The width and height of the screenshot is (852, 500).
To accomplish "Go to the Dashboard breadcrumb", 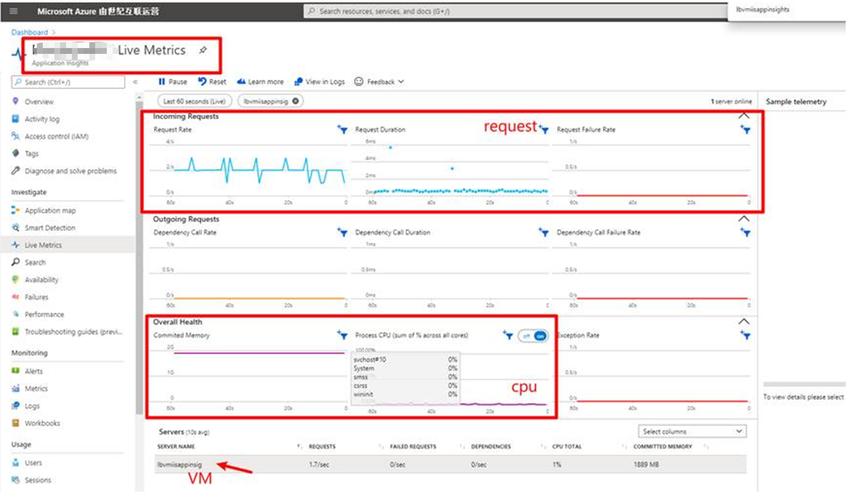I will 29,32.
